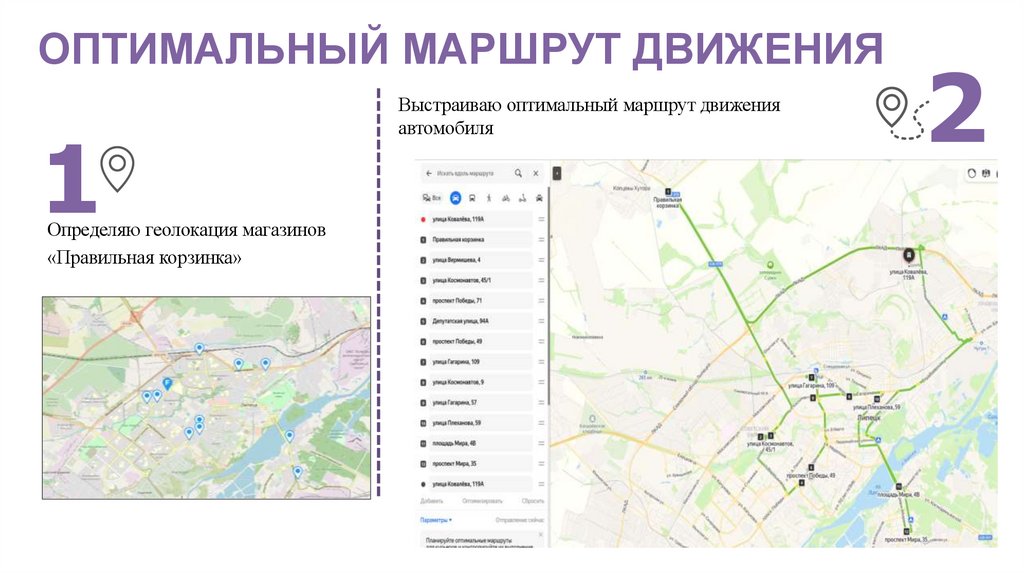
Task: Click the route panel vertical scrollbar
Action: tap(548, 297)
